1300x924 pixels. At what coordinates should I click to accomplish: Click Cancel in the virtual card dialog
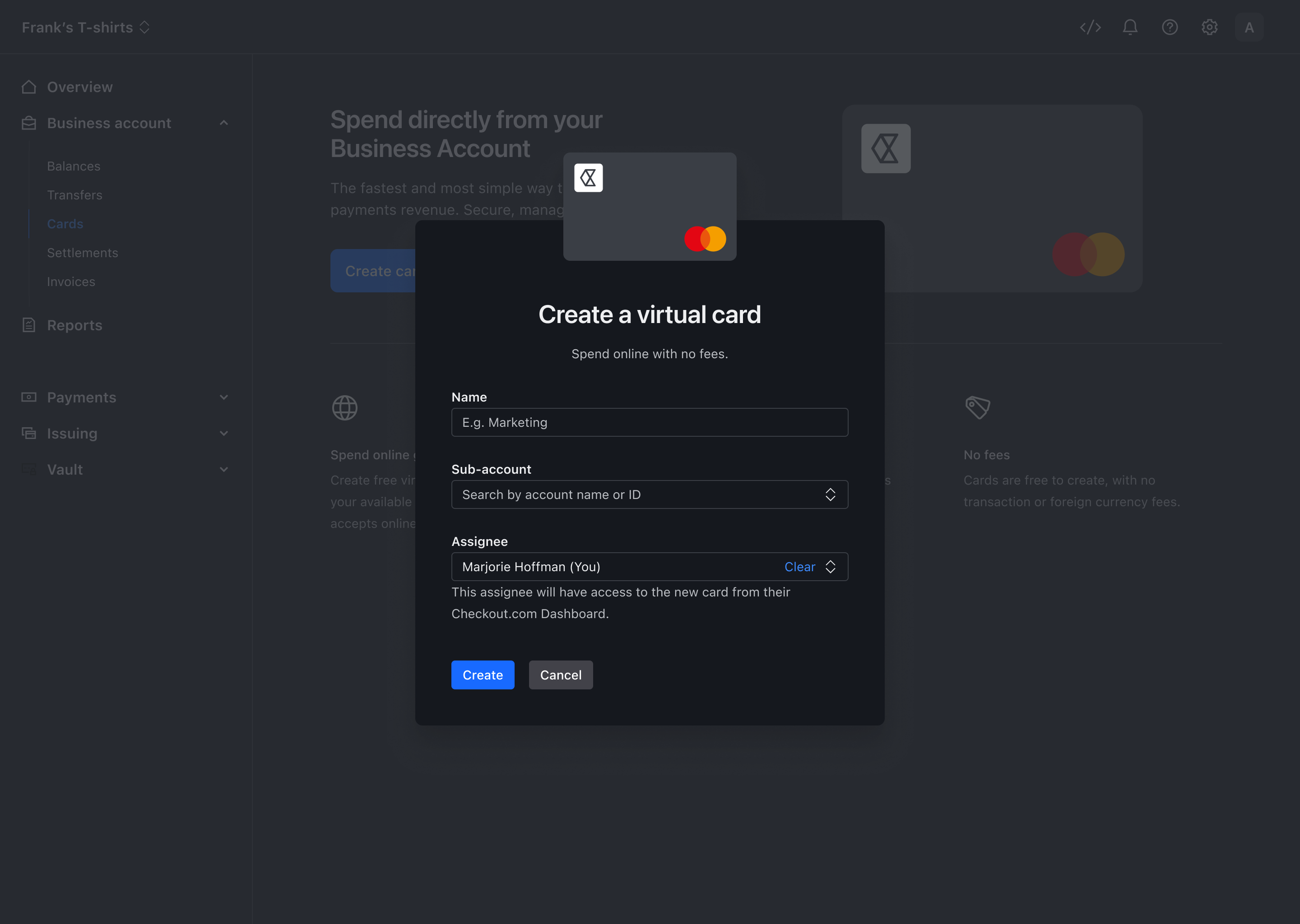tap(561, 675)
